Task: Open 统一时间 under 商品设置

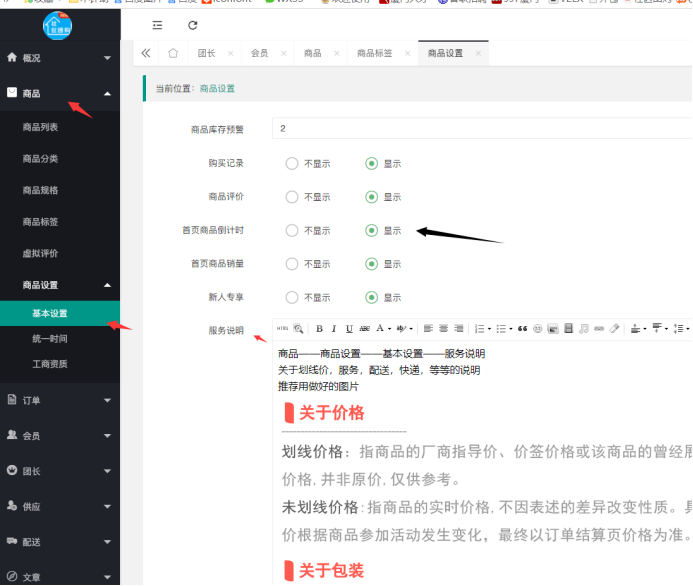Action: click(50, 339)
